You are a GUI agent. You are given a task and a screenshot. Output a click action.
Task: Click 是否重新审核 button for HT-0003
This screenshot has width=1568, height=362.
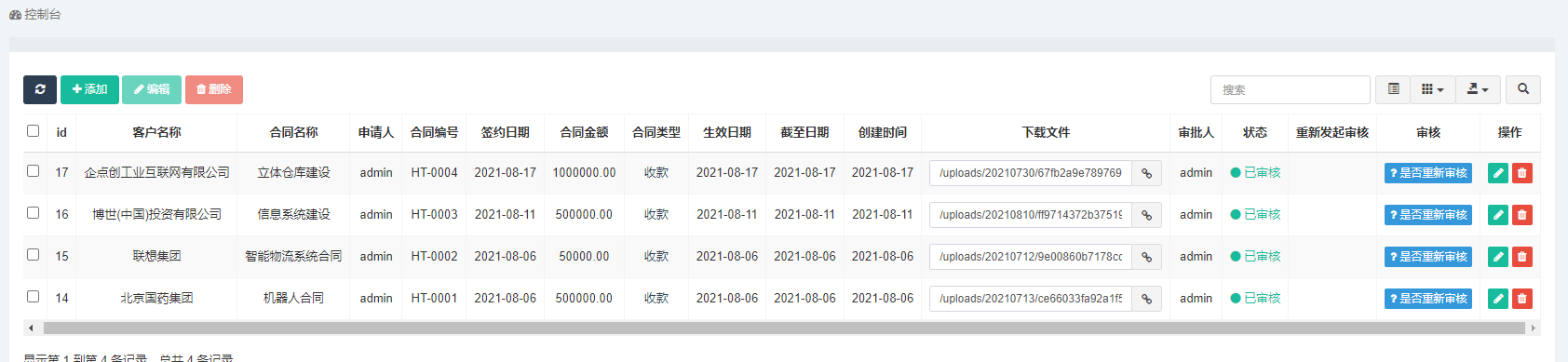1428,215
